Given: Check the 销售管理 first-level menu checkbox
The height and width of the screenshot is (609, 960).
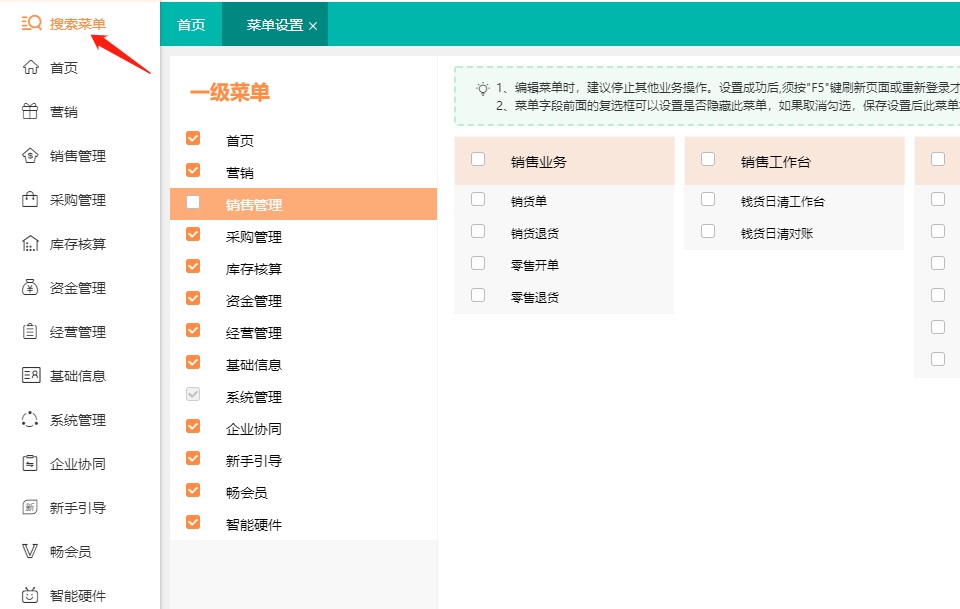Looking at the screenshot, I should point(193,203).
